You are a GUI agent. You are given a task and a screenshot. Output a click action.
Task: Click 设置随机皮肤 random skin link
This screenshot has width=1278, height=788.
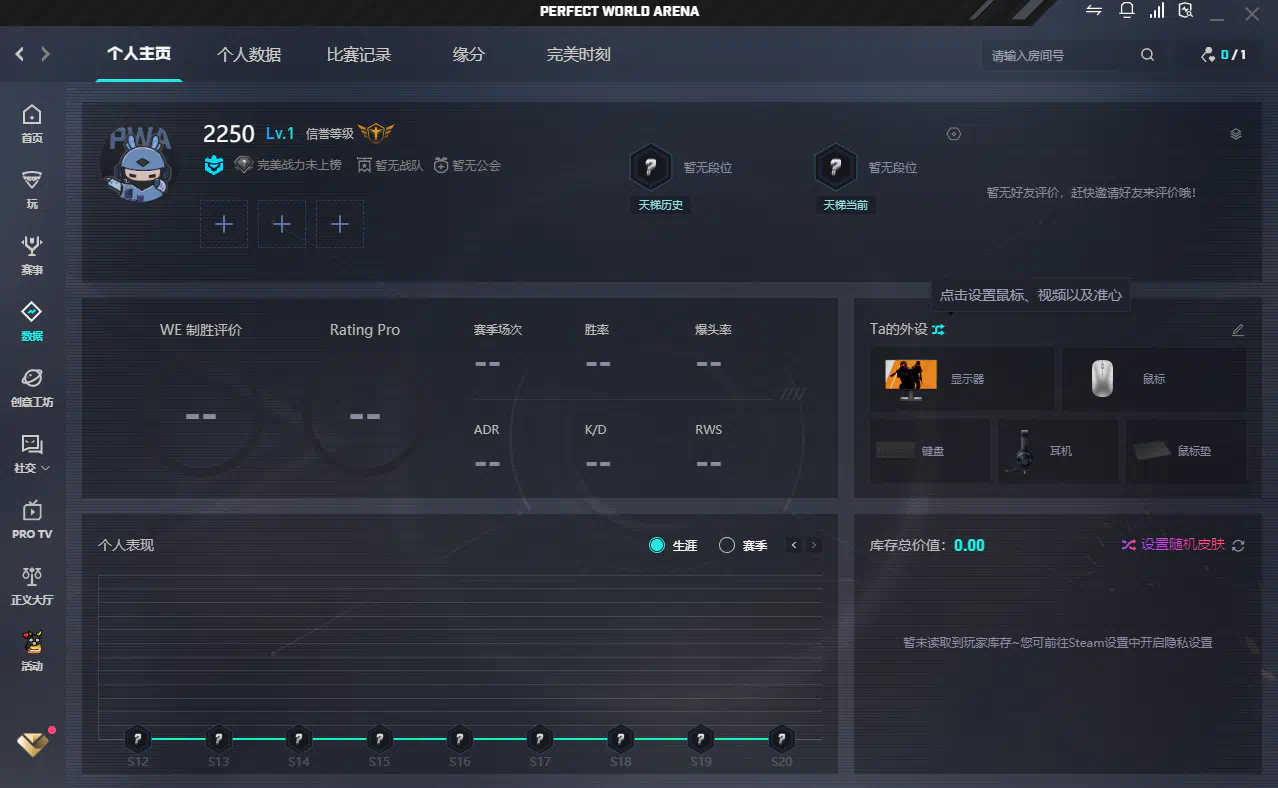coord(1173,545)
